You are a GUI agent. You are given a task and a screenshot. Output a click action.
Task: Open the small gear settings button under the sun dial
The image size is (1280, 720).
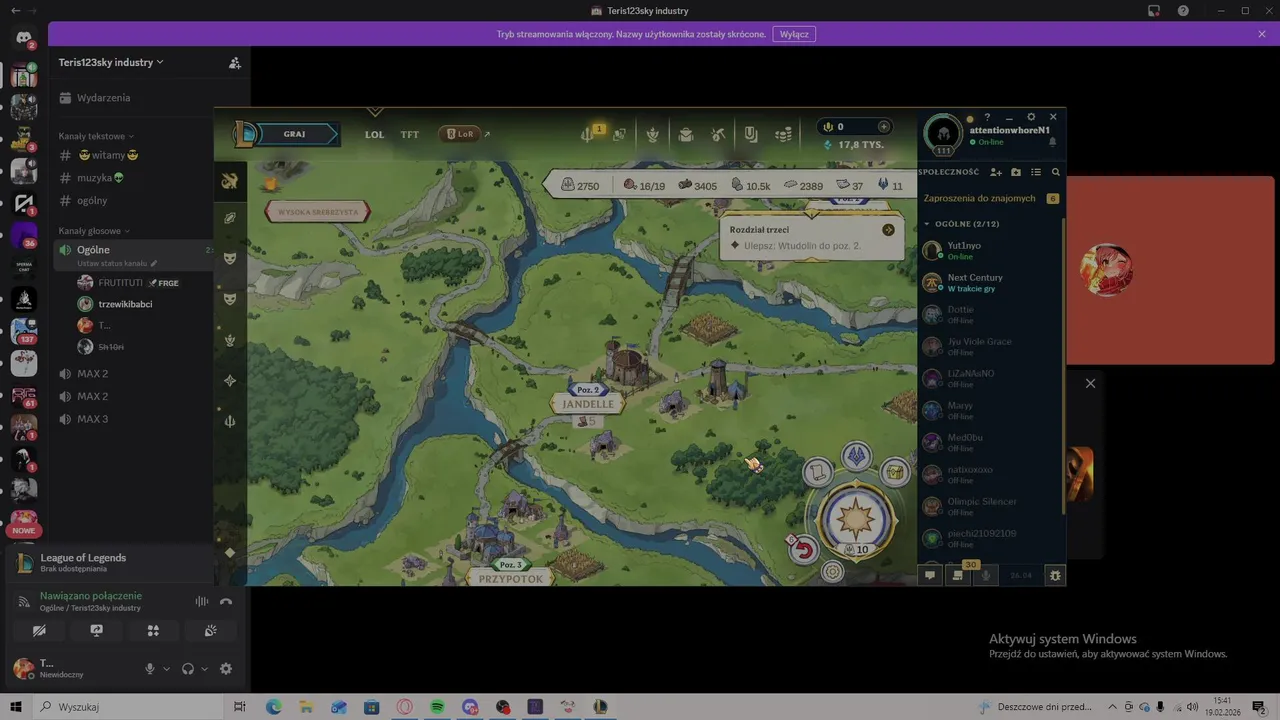pyautogui.click(x=833, y=571)
